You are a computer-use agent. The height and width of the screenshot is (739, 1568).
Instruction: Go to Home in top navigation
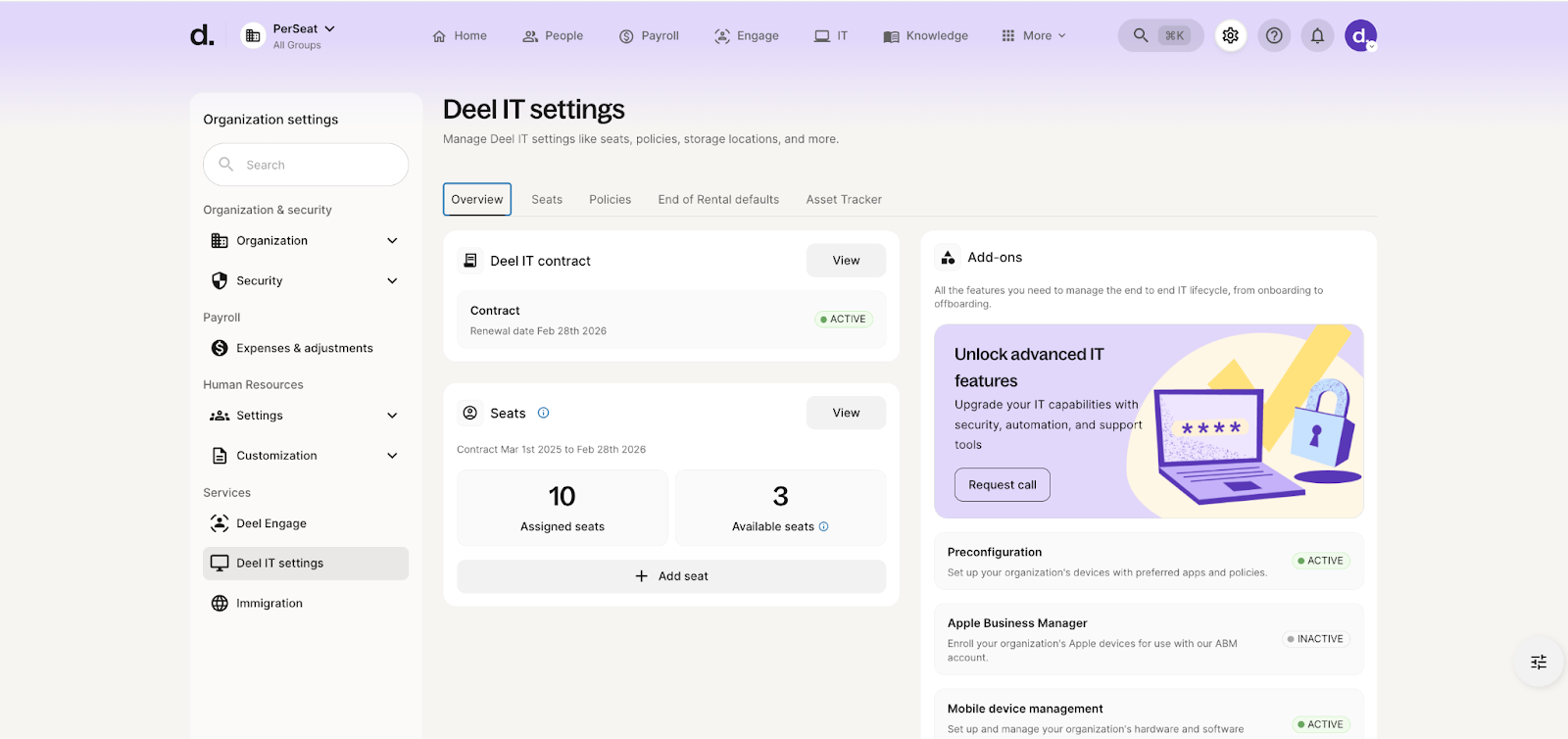460,36
